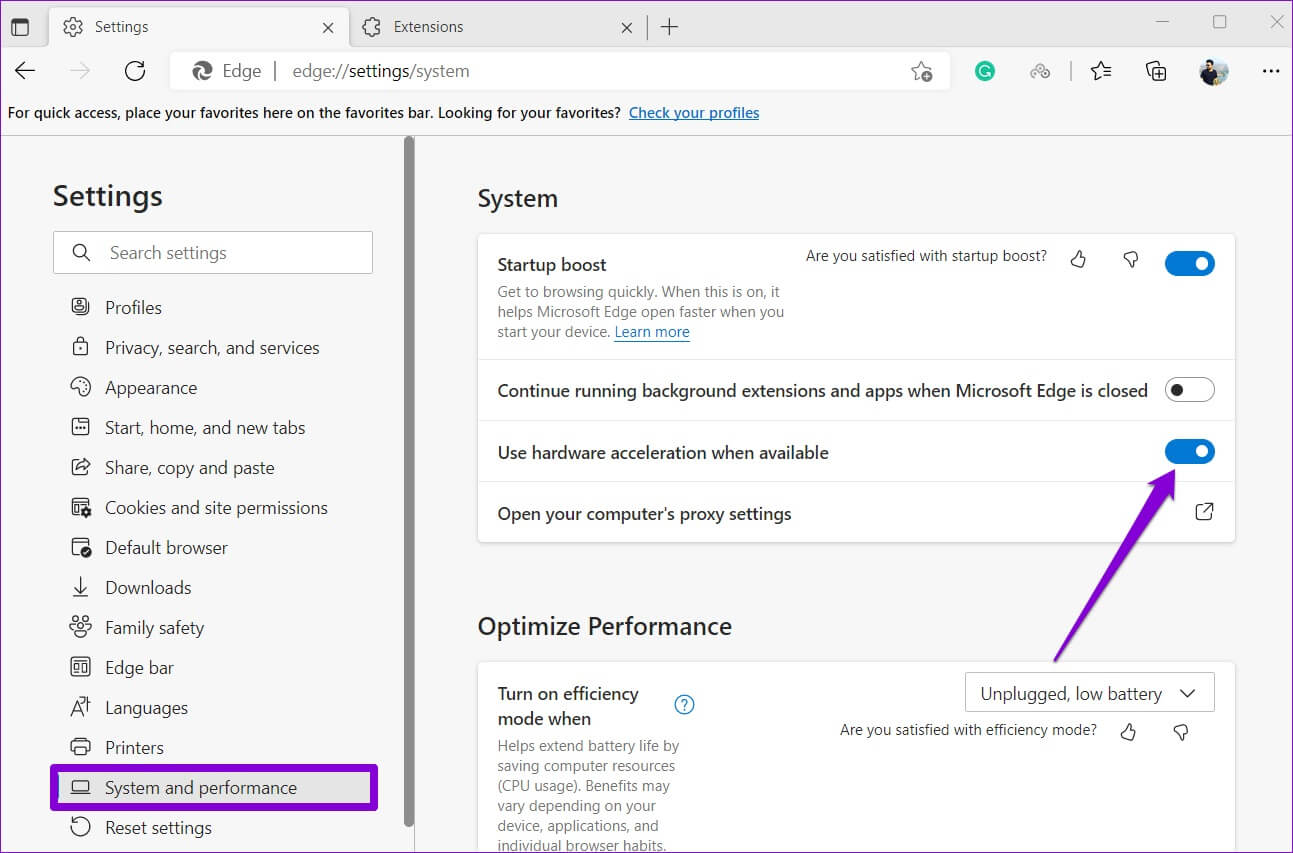Image resolution: width=1293 pixels, height=853 pixels.
Task: Enable continue running background extensions toggle
Action: 1190,390
